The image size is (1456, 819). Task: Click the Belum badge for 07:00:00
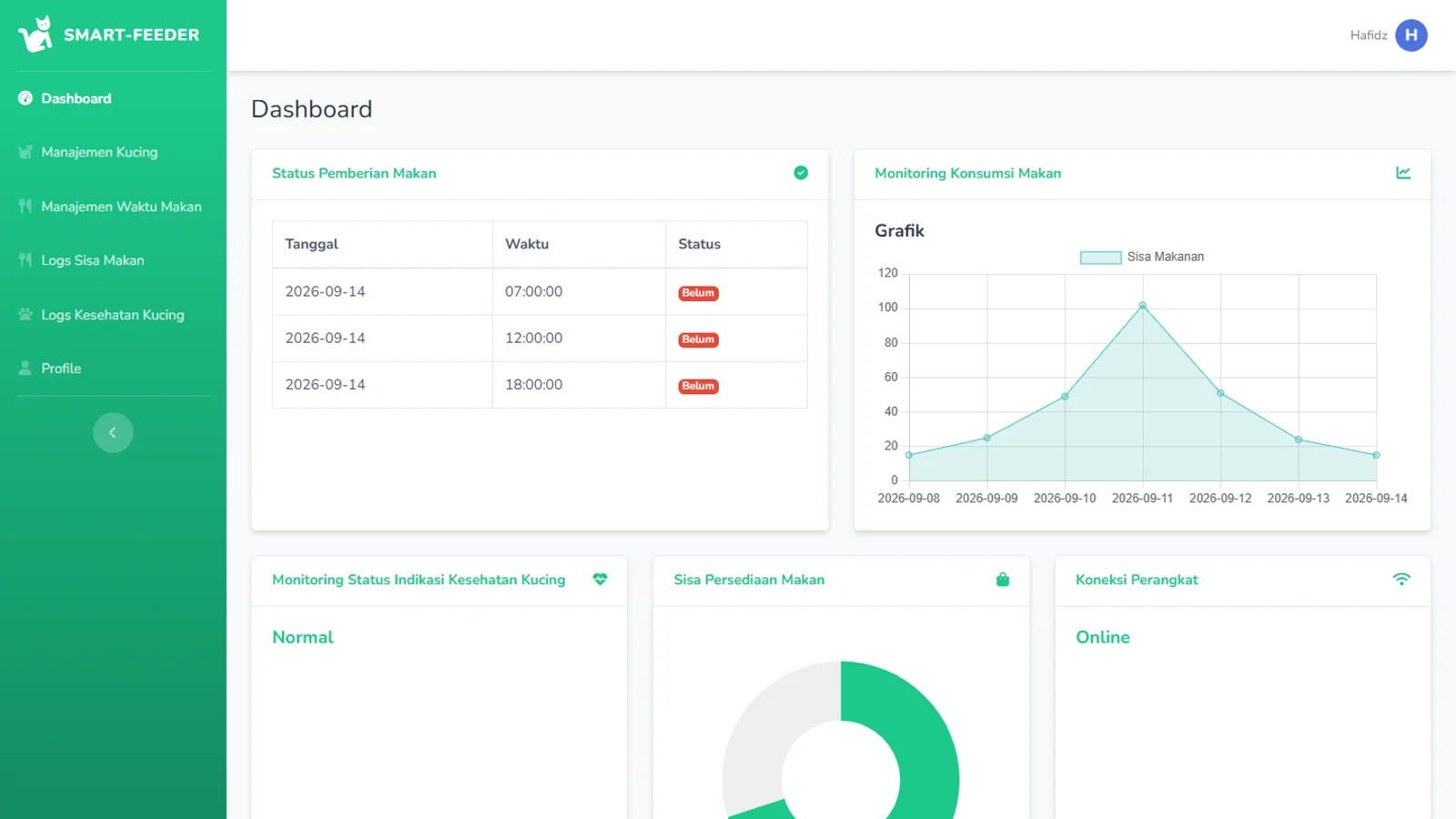(698, 293)
